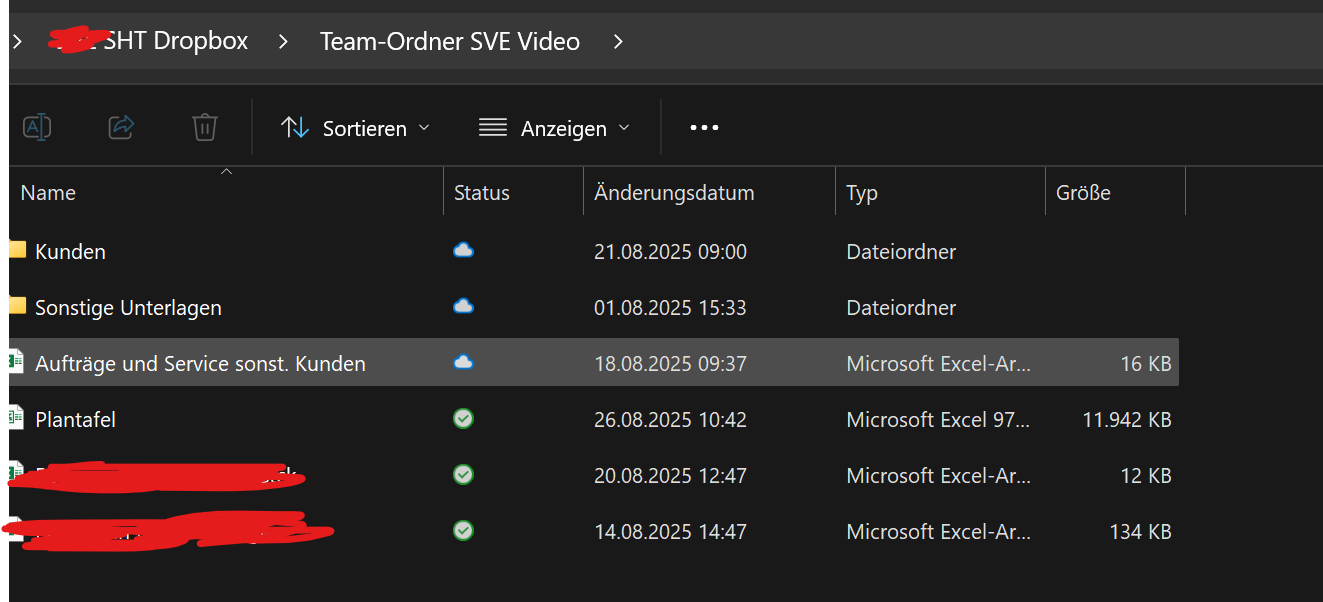
Task: Sort by the Name column header
Action: pyautogui.click(x=48, y=193)
